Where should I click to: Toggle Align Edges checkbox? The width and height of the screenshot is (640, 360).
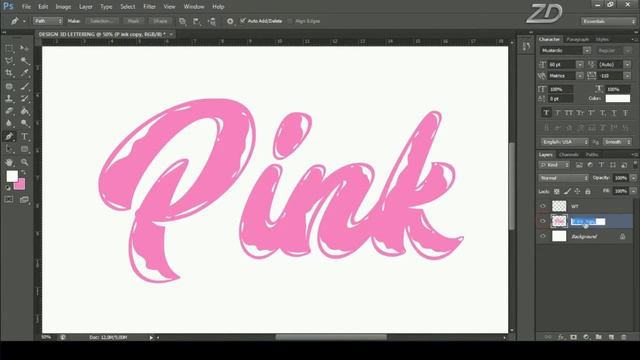pos(290,21)
